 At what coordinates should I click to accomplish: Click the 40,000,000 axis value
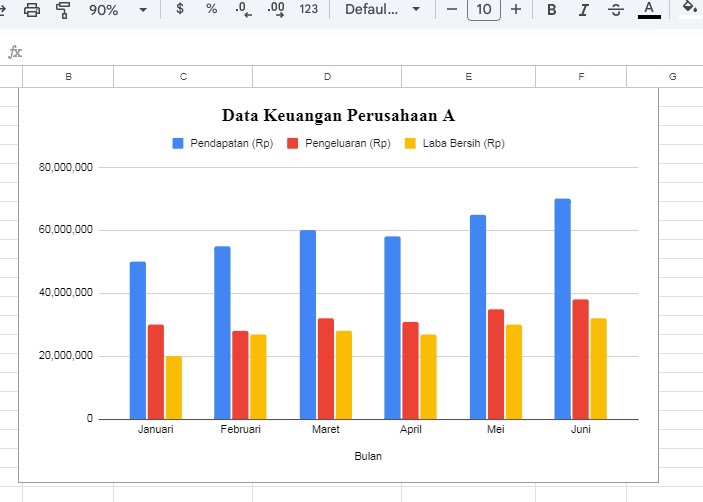pyautogui.click(x=65, y=293)
